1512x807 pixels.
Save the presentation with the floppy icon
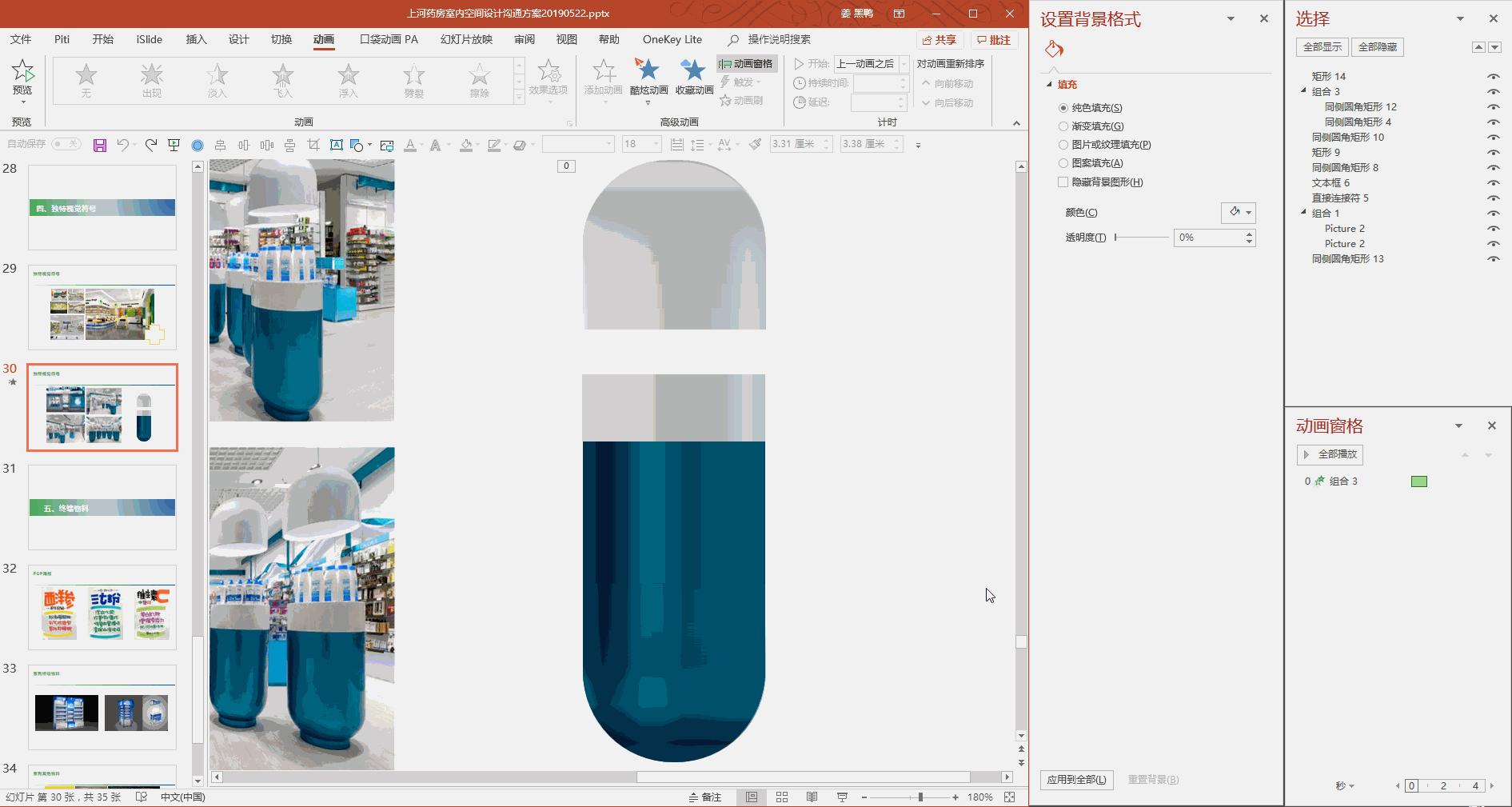point(100,145)
